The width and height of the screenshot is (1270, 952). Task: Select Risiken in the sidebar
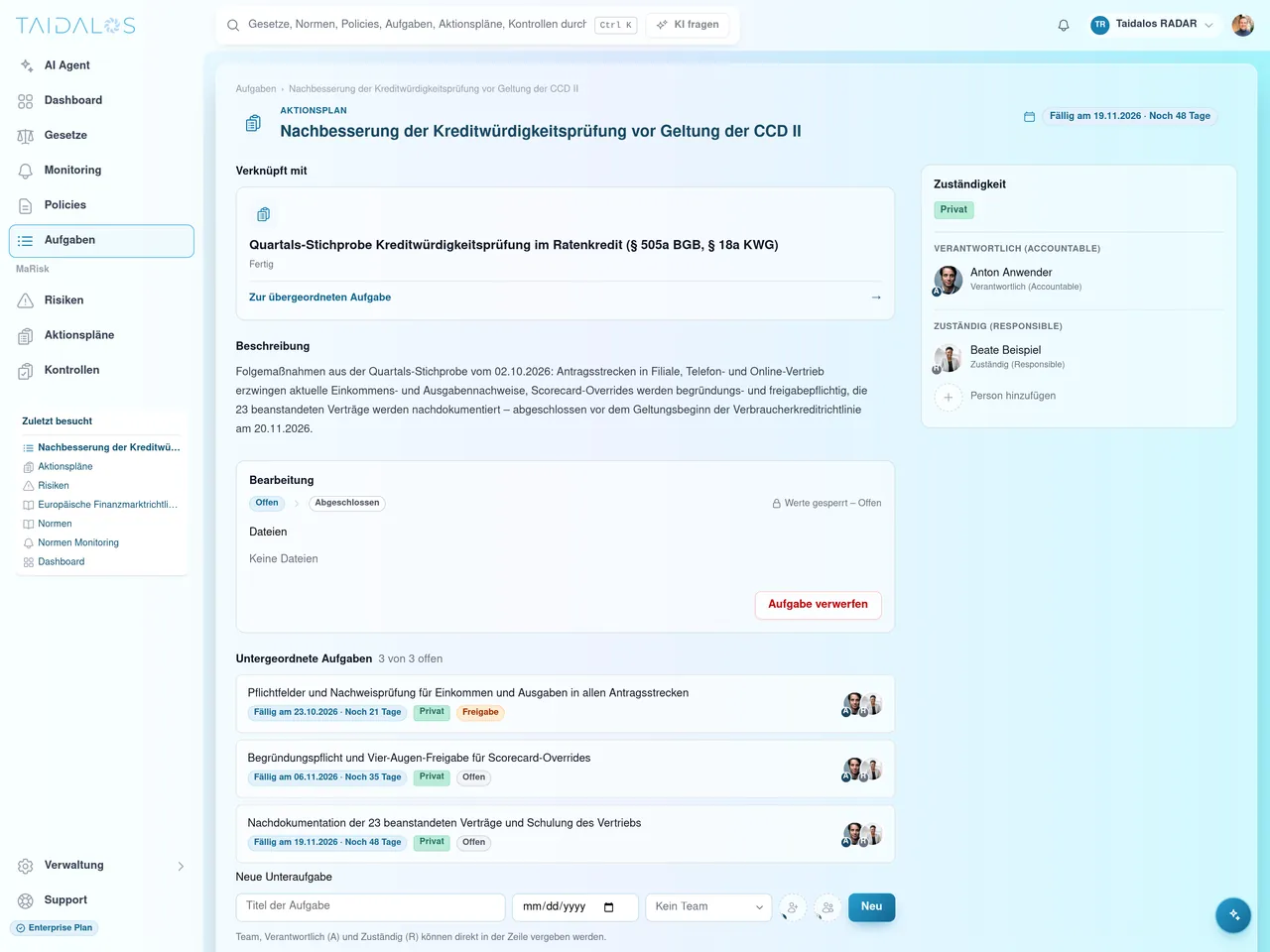click(x=101, y=300)
